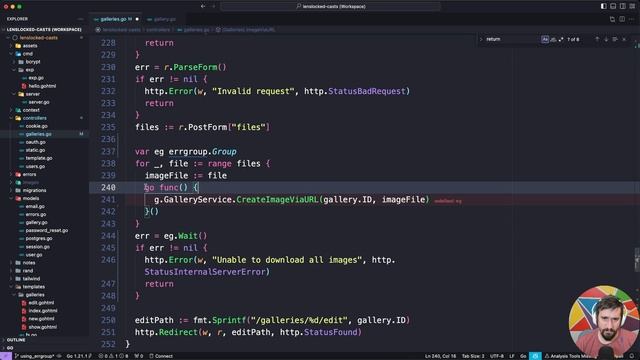
Task: Switch to galleries.go editor tab
Action: 116,19
